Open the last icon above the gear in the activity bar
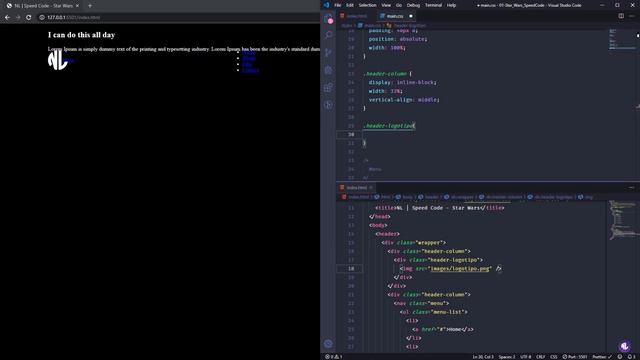The height and width of the screenshot is (360, 640). pos(329,105)
